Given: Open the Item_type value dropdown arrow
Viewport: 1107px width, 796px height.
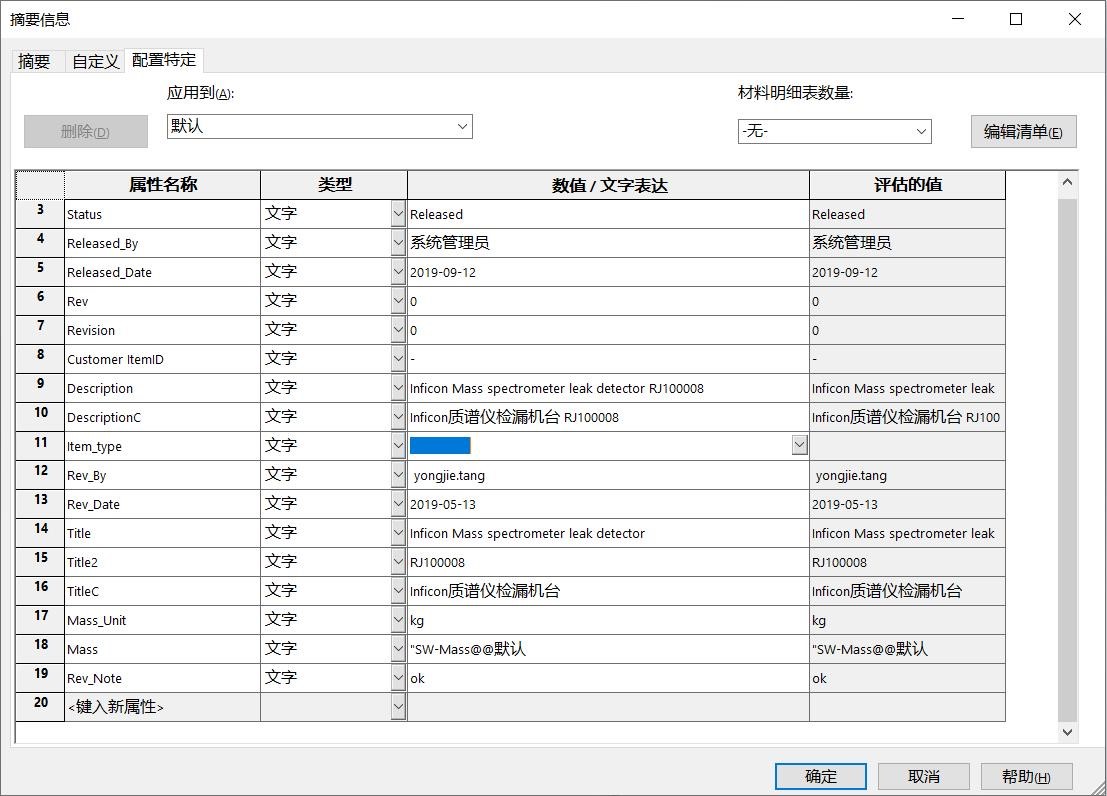Looking at the screenshot, I should 799,445.
